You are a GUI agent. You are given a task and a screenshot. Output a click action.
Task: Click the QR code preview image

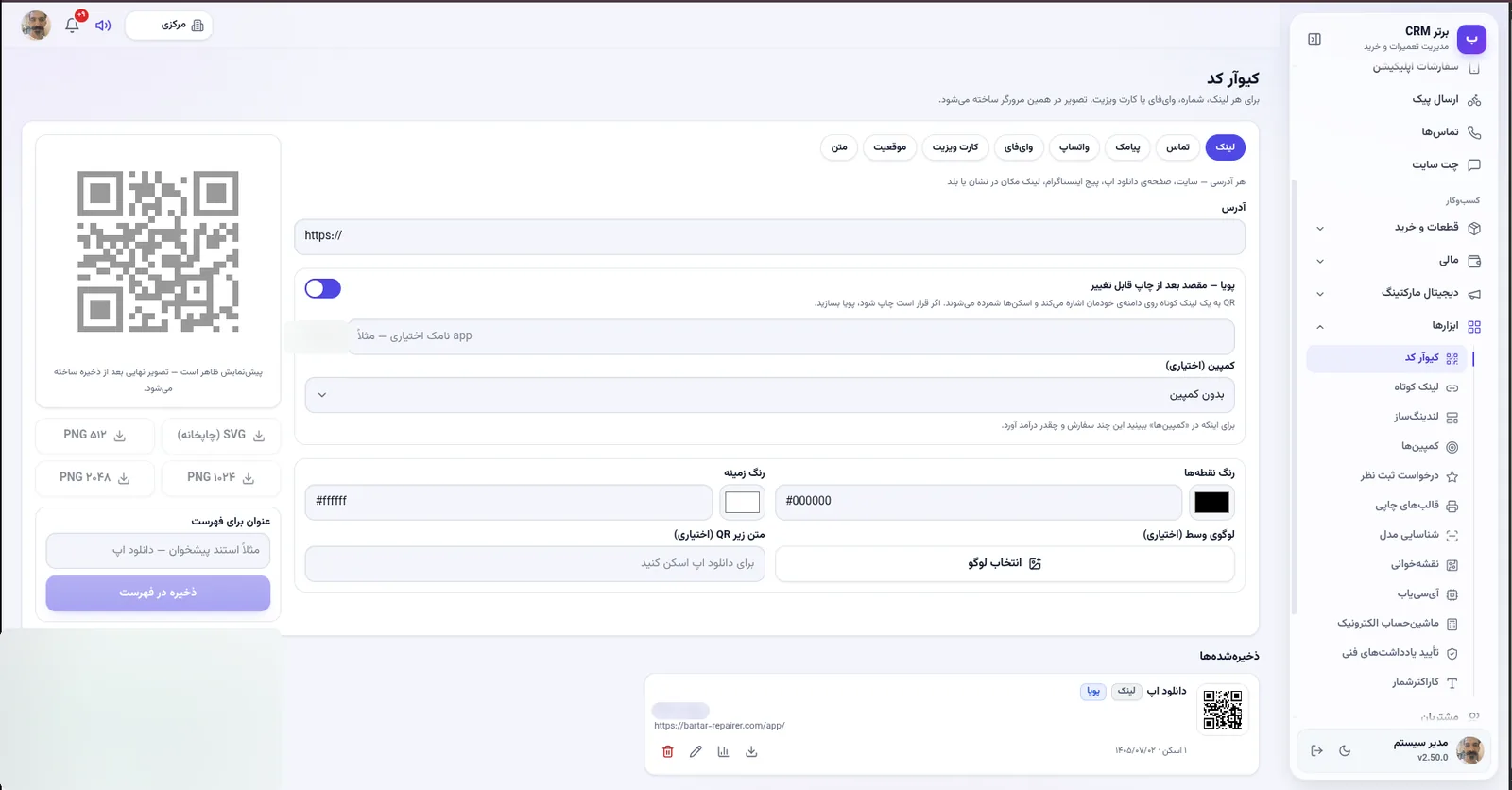(158, 251)
